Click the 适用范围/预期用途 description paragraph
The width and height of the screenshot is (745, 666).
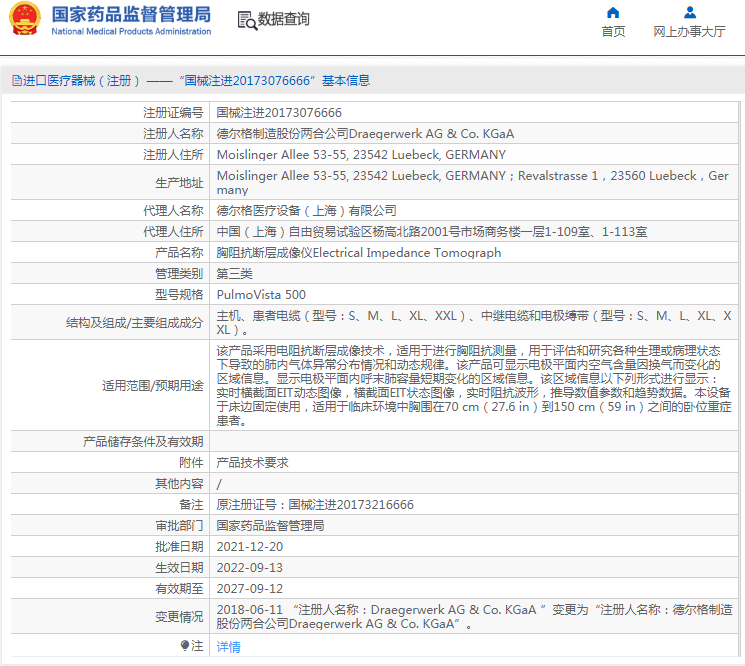(473, 385)
